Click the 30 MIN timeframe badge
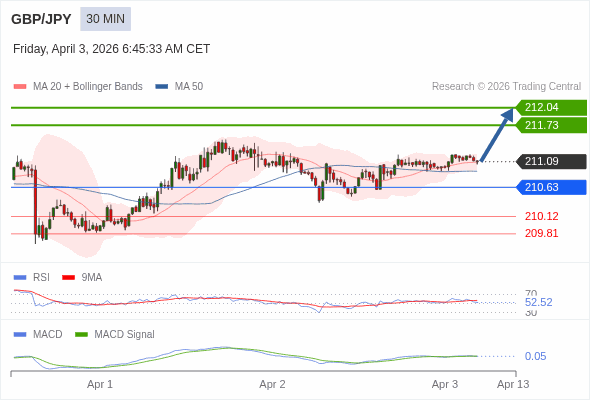This screenshot has height=400, width=590. pos(105,19)
